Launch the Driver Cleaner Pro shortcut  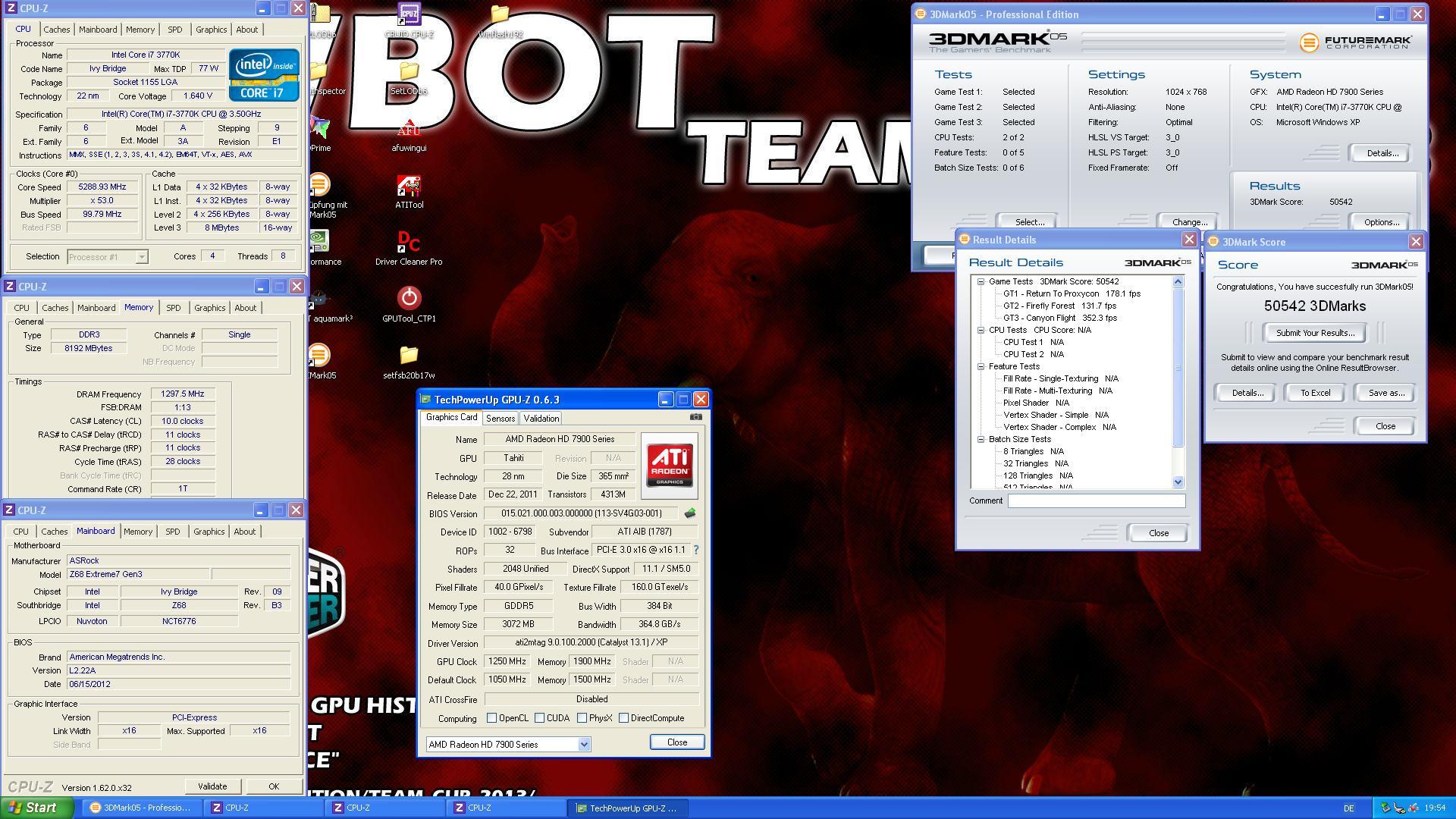(x=409, y=247)
